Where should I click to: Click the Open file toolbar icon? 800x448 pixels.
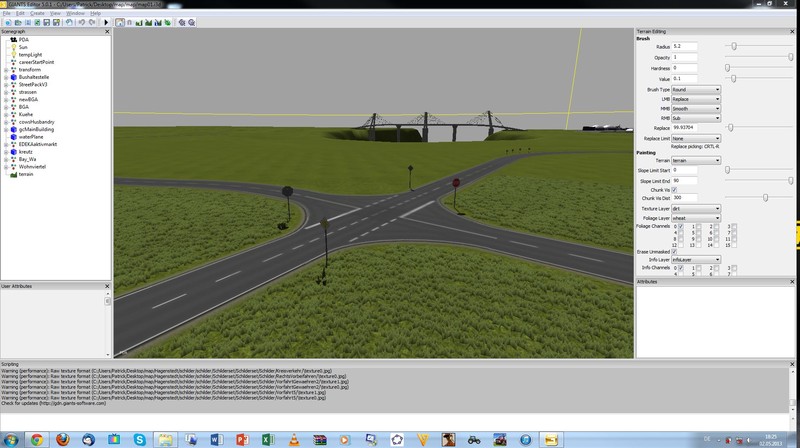tap(18, 22)
